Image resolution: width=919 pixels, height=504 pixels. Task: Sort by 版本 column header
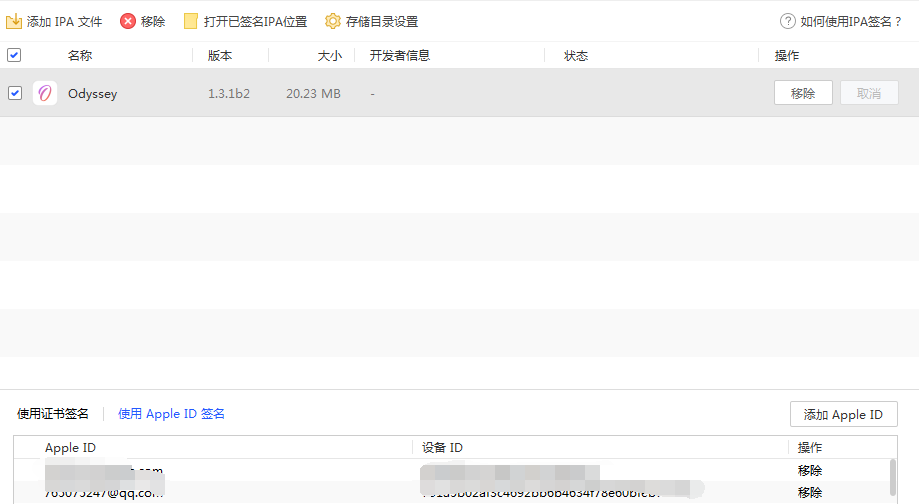tap(220, 56)
